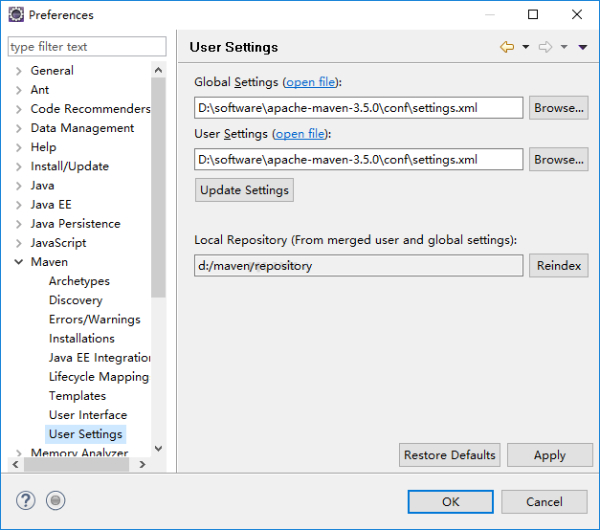Click the oomph preferences recorder icon
The height and width of the screenshot is (530, 600).
[x=56, y=501]
